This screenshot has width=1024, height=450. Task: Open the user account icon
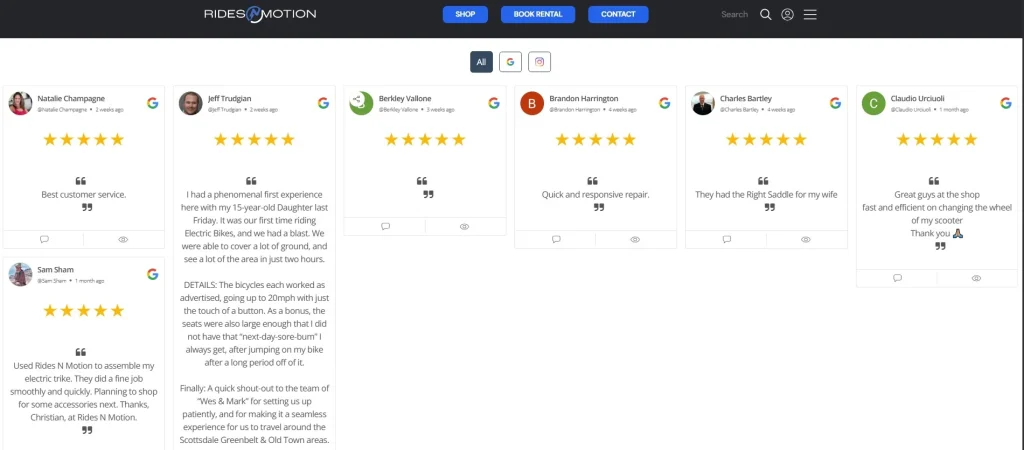(788, 15)
